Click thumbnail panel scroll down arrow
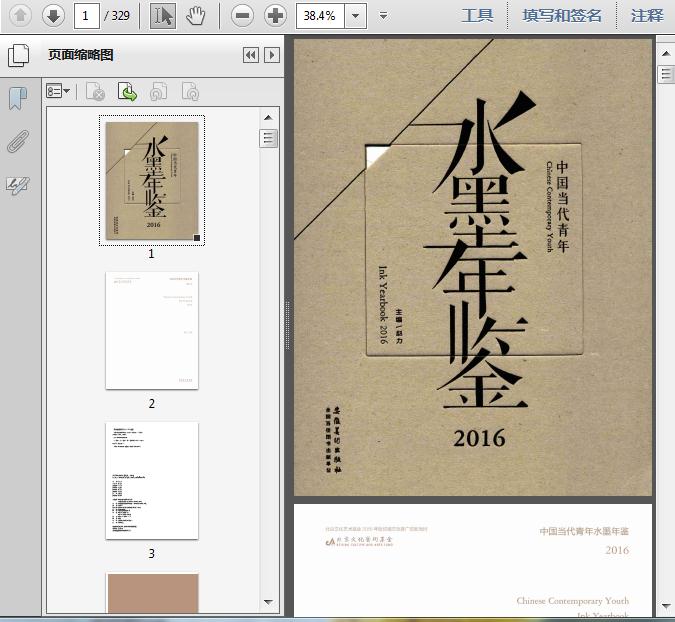The height and width of the screenshot is (622, 675). point(268,602)
